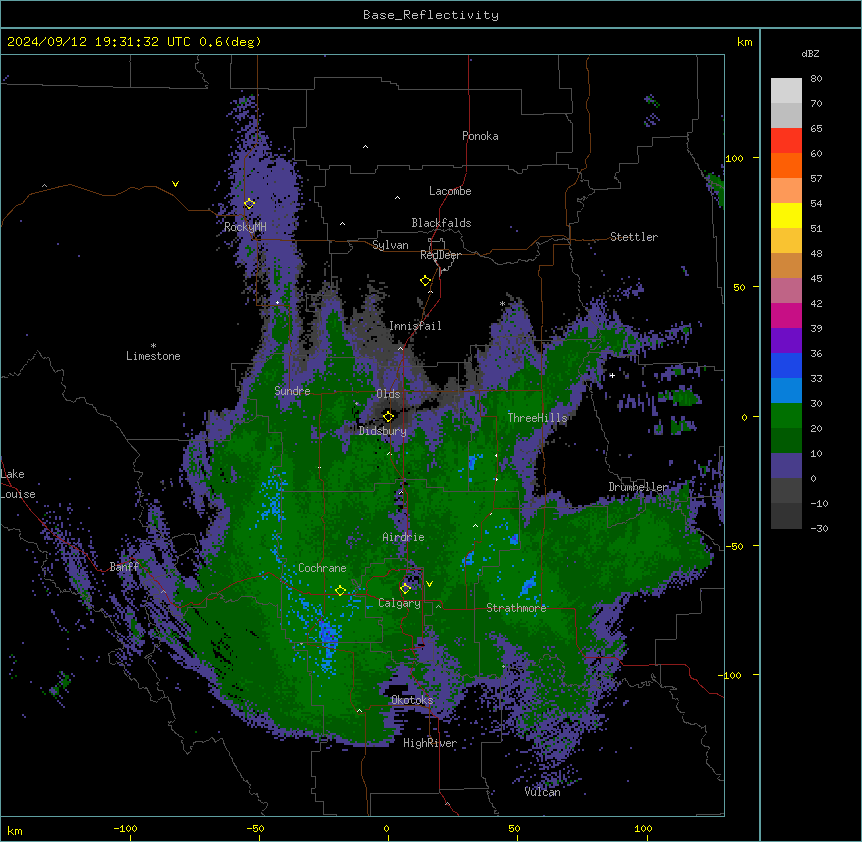Click the light gray swatch between 80 and 70
The image size is (862, 842).
pos(786,91)
